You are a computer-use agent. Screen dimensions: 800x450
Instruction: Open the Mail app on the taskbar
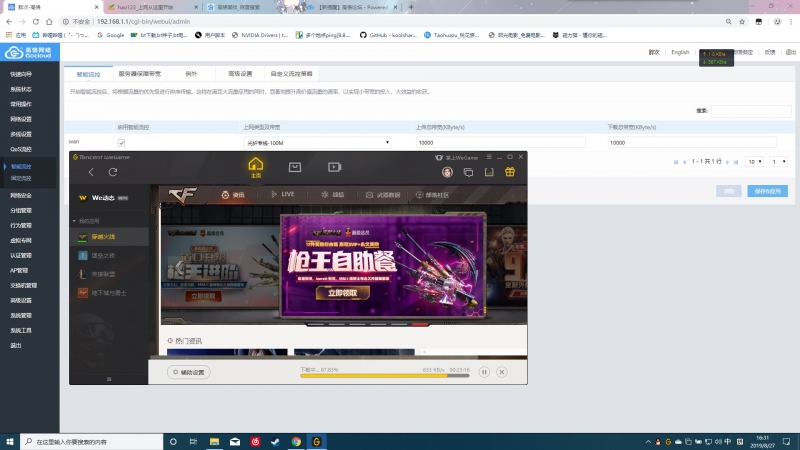(235, 441)
